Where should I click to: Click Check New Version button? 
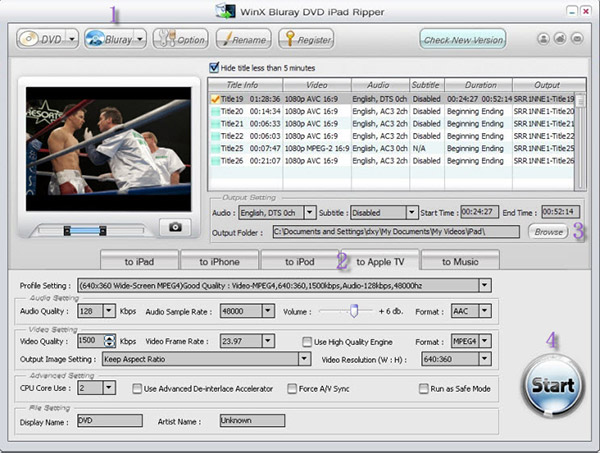pyautogui.click(x=463, y=39)
